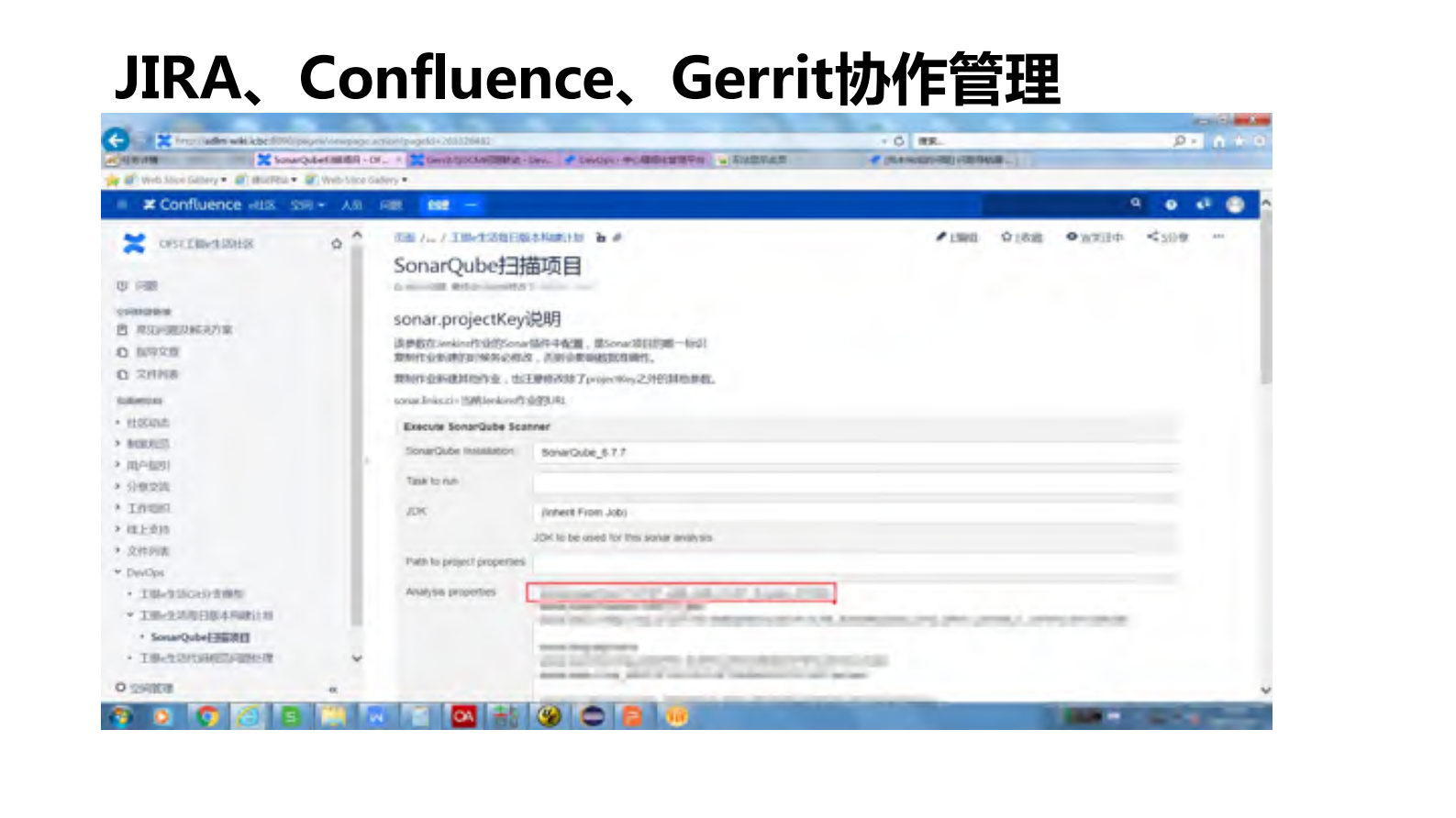
Task: Click the star Save for later button
Action: pos(1022,238)
